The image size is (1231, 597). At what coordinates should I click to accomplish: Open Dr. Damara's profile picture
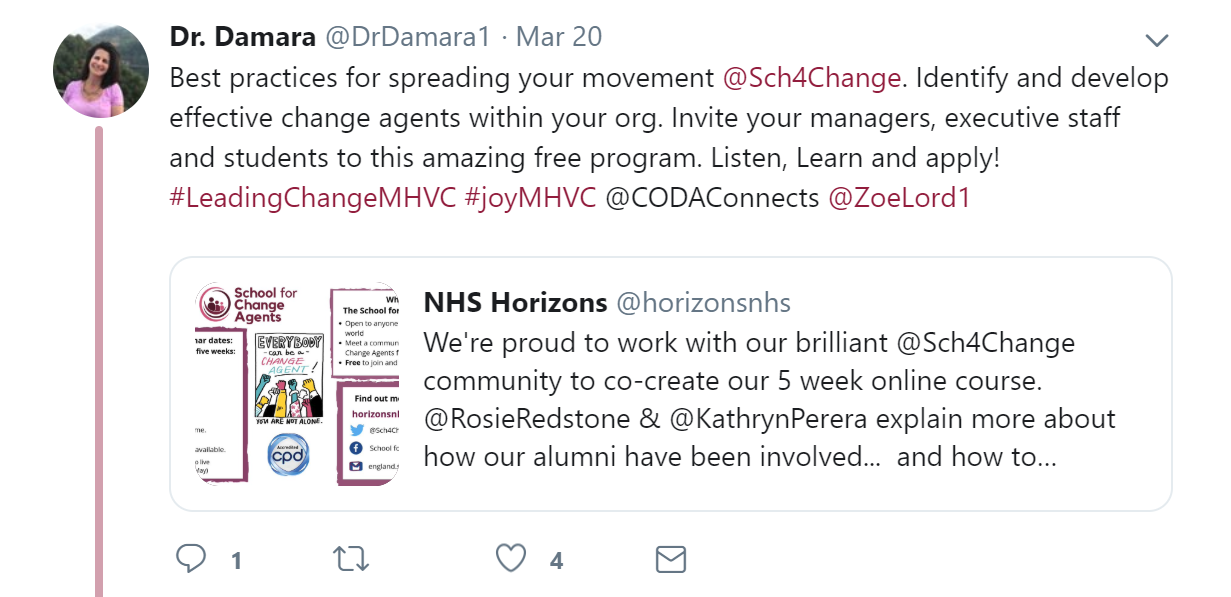click(100, 70)
